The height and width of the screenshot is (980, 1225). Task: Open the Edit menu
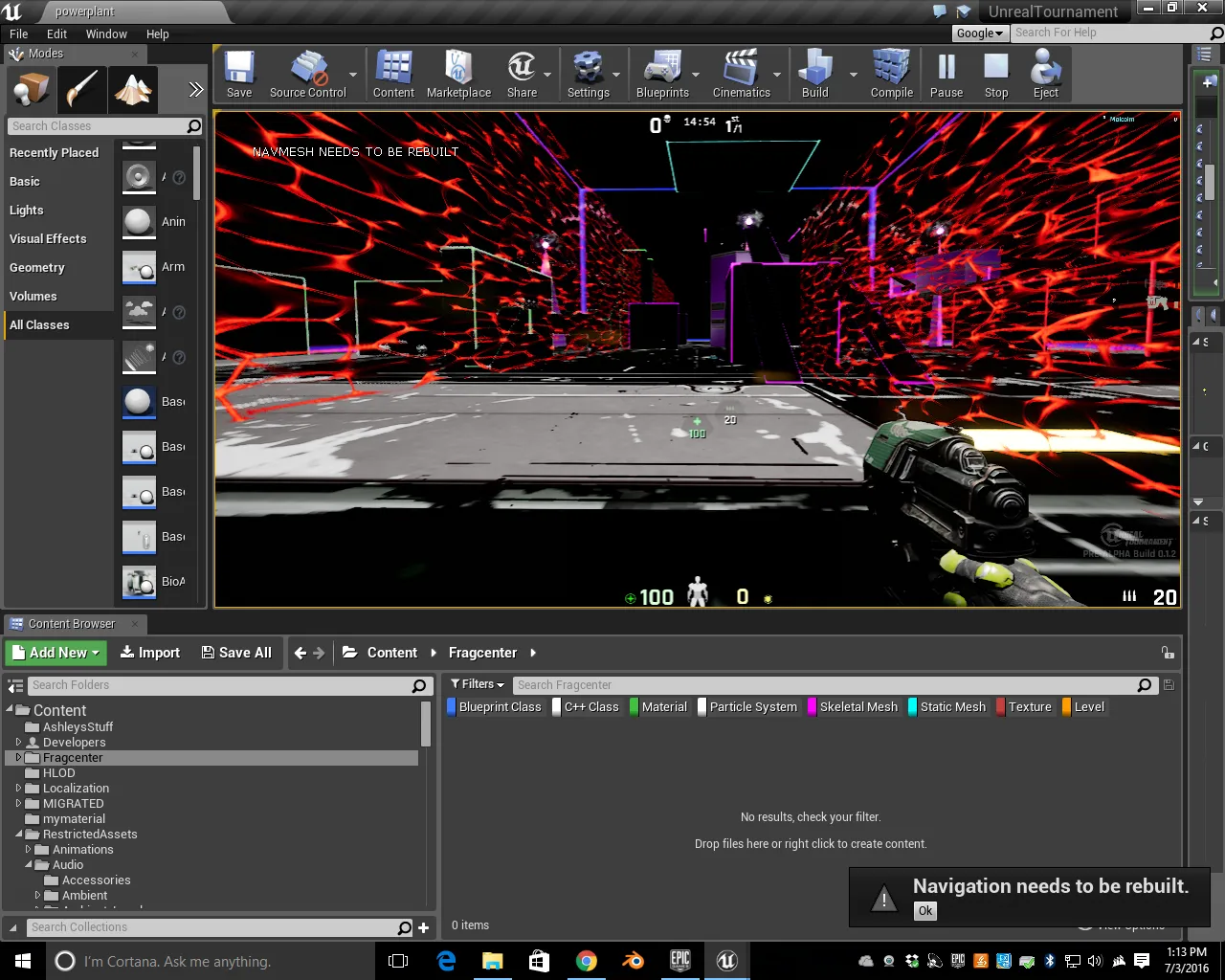point(57,33)
